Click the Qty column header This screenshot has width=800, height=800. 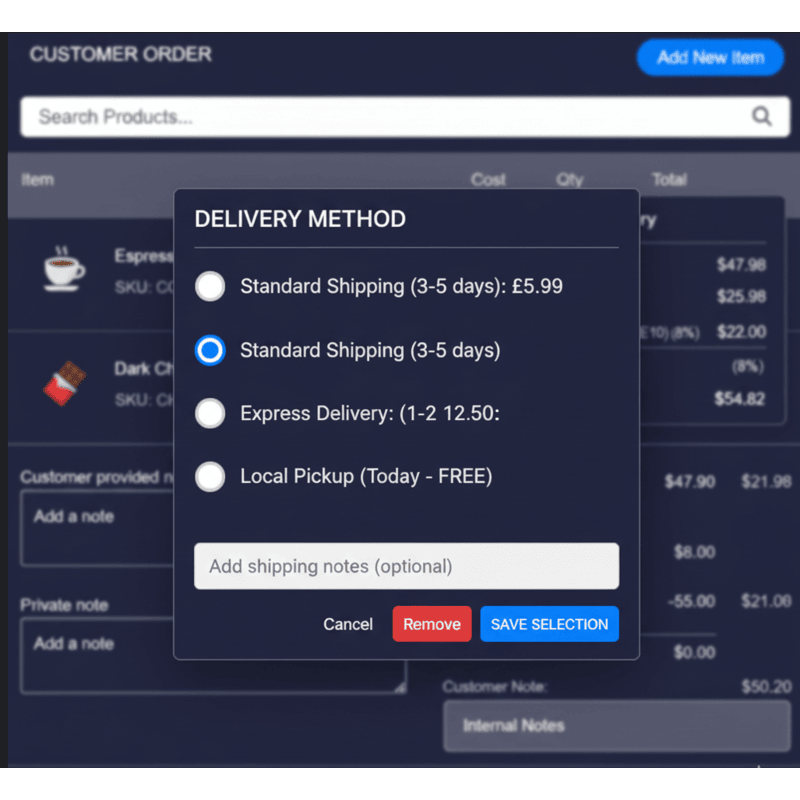pos(569,180)
